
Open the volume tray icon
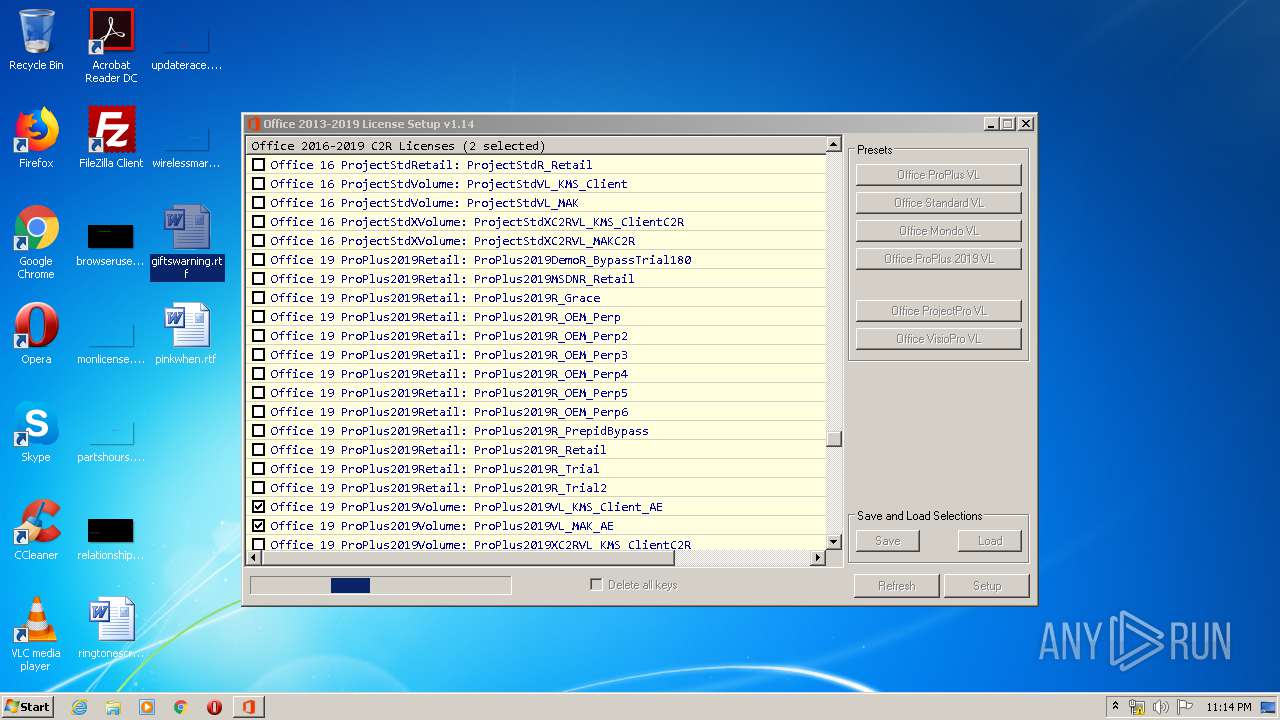(x=1161, y=707)
